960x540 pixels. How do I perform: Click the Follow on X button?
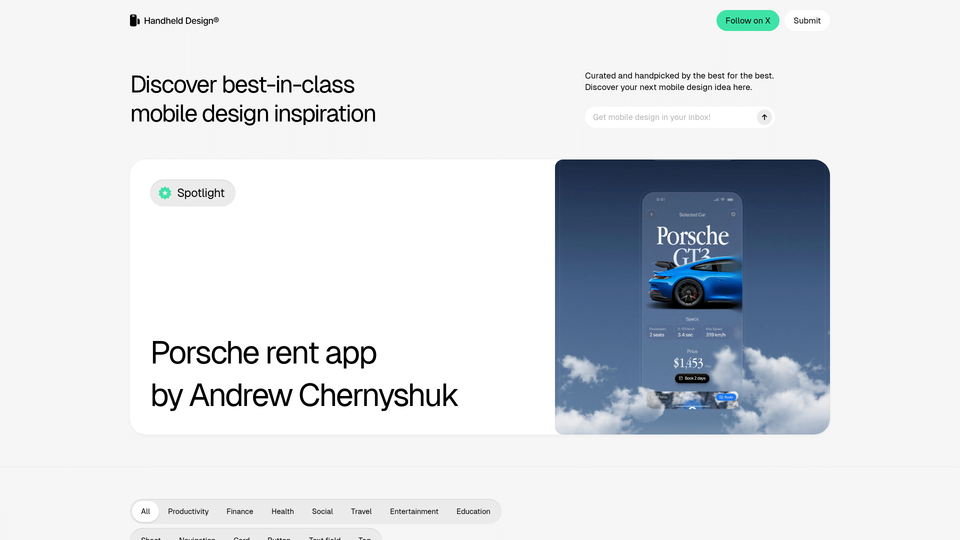tap(748, 21)
